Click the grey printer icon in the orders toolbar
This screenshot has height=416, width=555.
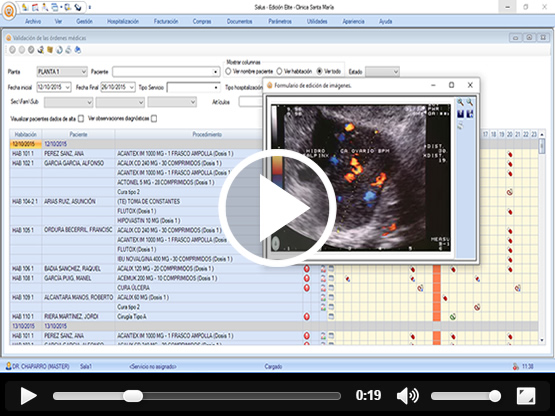tap(68, 50)
